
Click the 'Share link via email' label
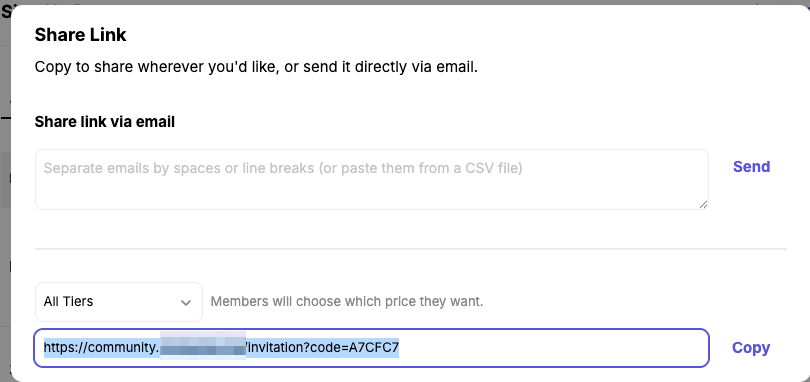coord(104,121)
